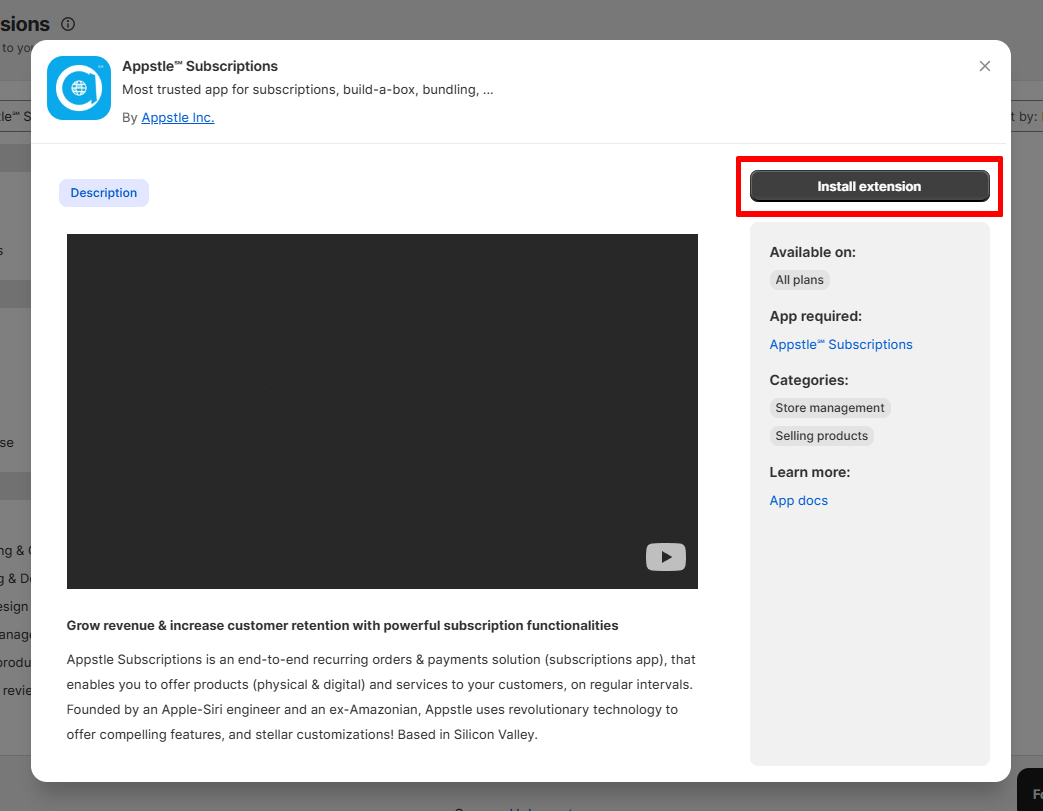Click the 'Most trusted app' tagline text
The image size is (1043, 811).
point(307,89)
